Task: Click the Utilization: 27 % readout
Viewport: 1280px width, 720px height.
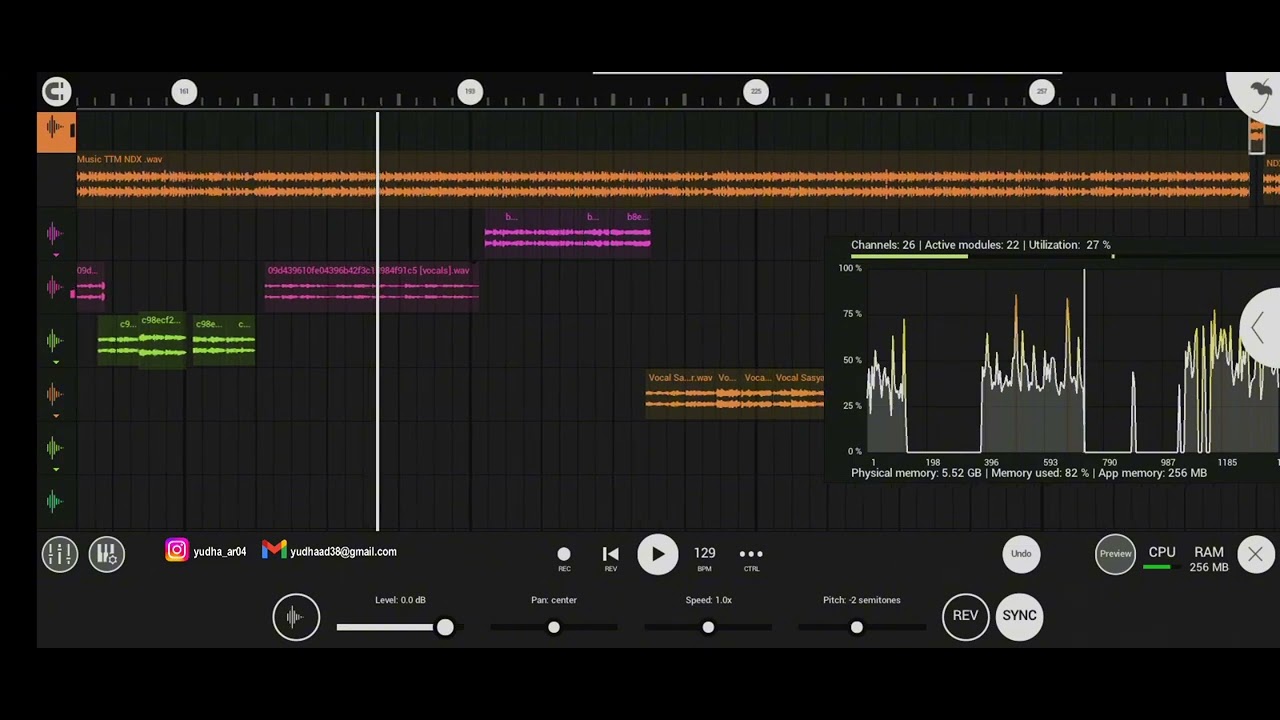Action: (x=1070, y=245)
